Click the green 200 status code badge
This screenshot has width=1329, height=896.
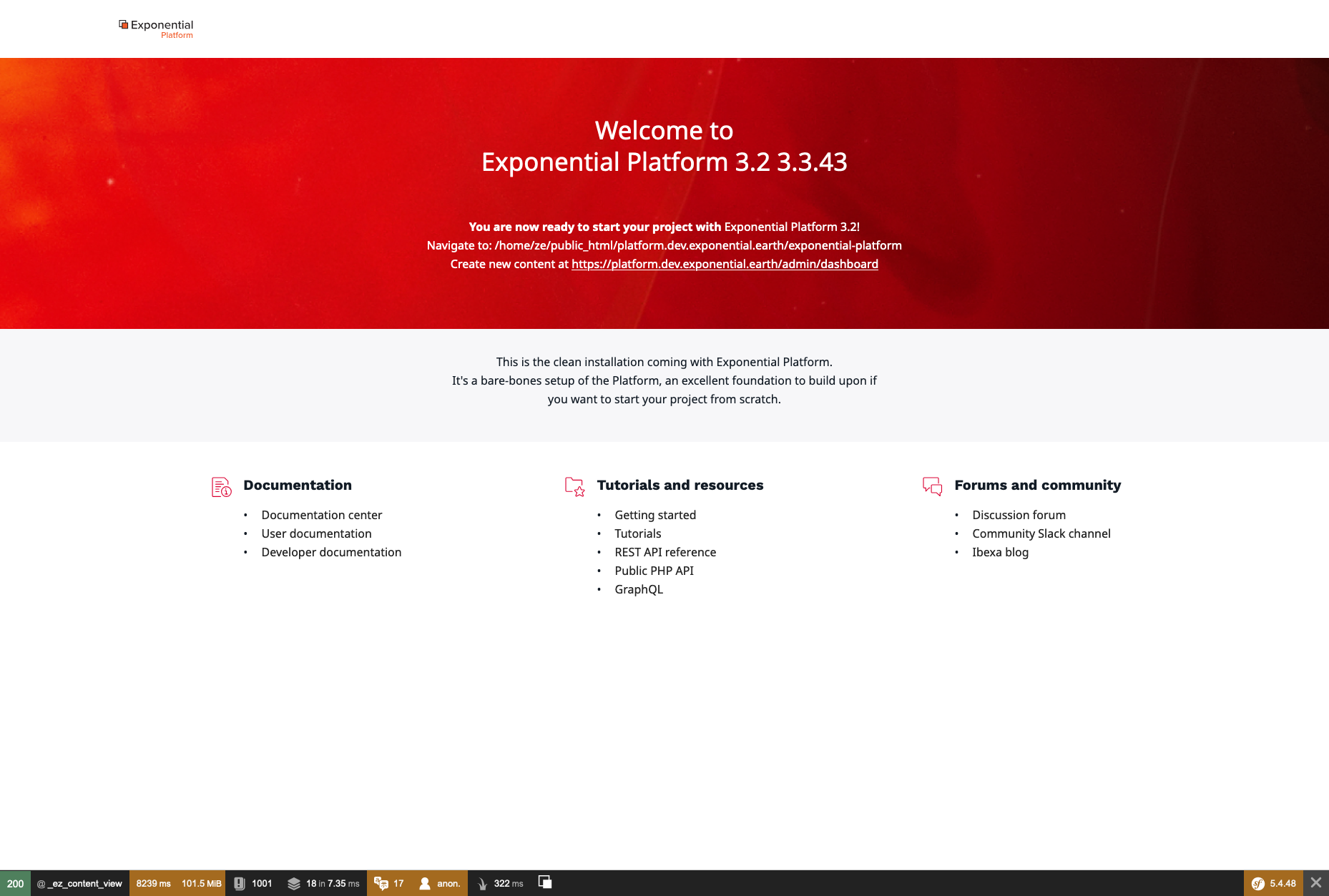(15, 883)
